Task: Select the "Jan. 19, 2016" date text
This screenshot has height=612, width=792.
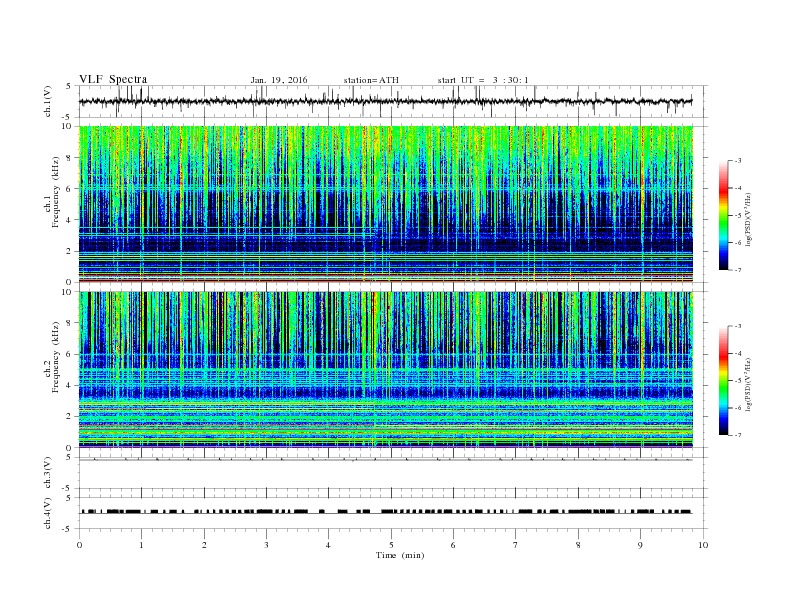Action: pyautogui.click(x=279, y=80)
